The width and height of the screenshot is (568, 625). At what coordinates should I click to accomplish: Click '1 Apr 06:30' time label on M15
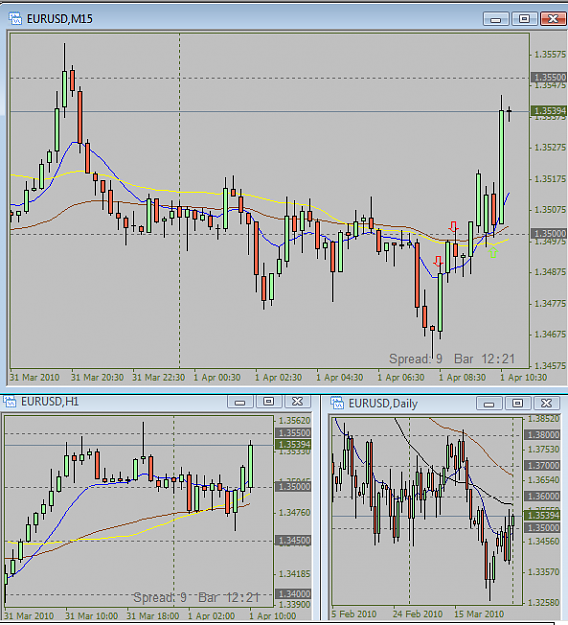[x=401, y=377]
